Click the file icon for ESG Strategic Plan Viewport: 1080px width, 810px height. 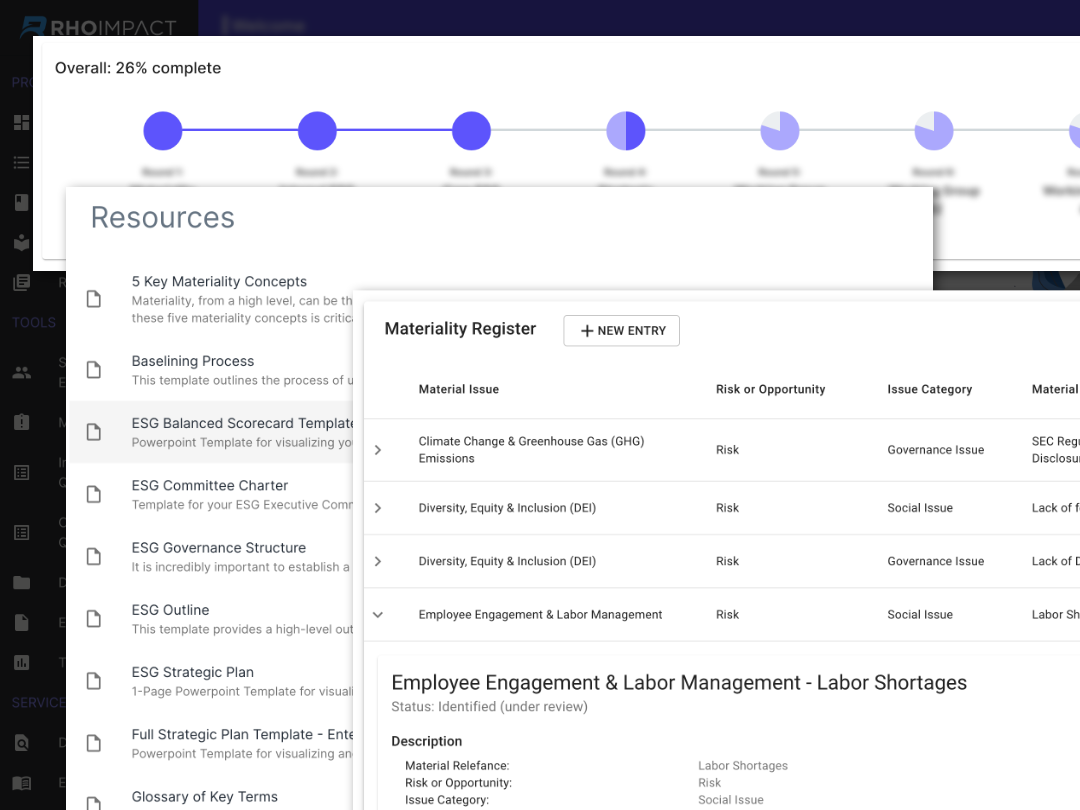click(94, 681)
